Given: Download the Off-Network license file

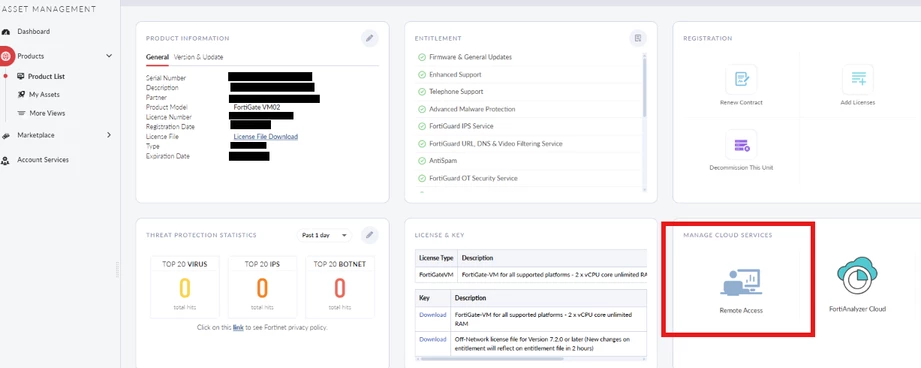Looking at the screenshot, I should 433,339.
